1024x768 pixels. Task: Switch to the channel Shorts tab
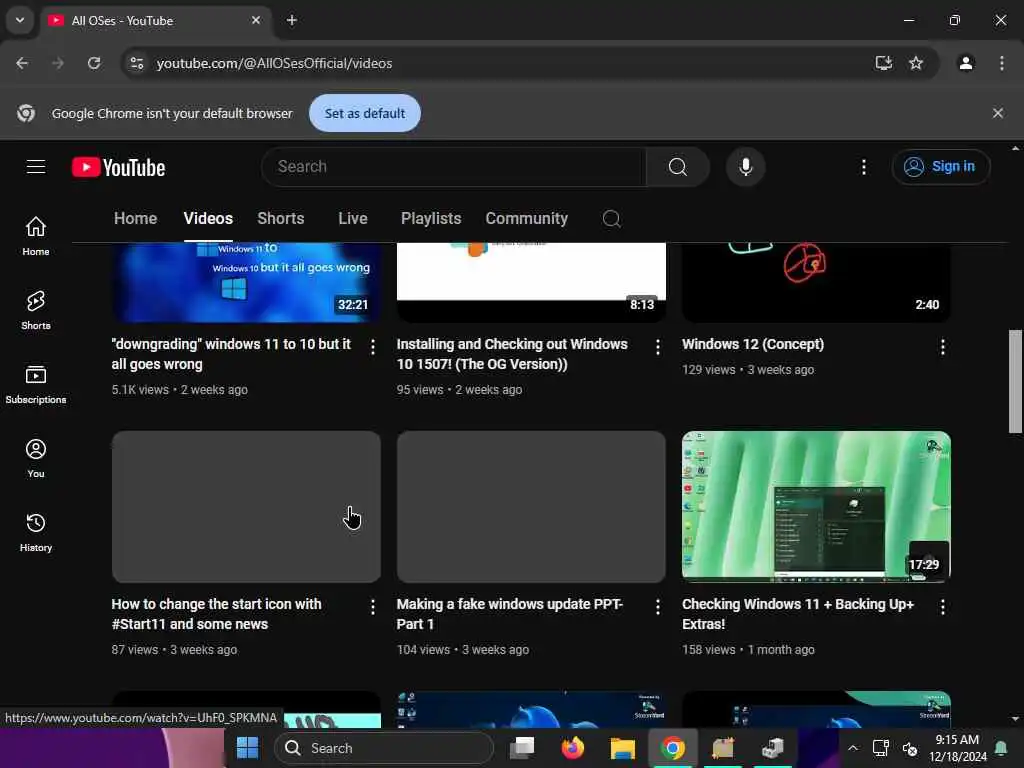[x=280, y=218]
